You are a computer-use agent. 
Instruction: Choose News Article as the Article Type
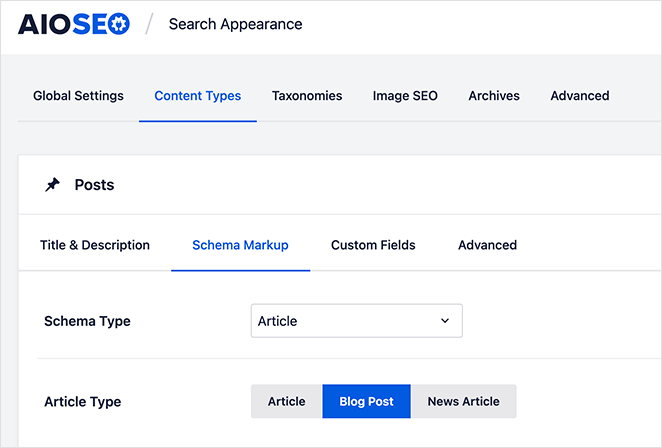coord(464,401)
